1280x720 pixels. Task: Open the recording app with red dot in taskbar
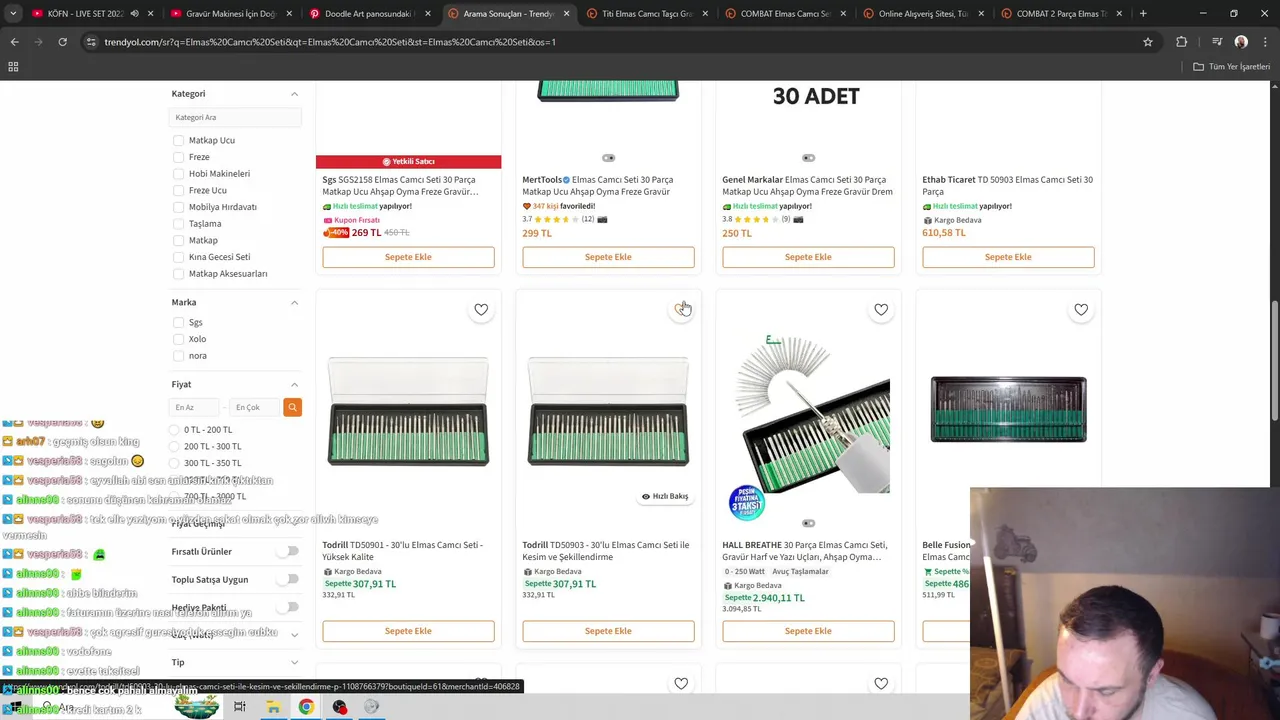[339, 707]
